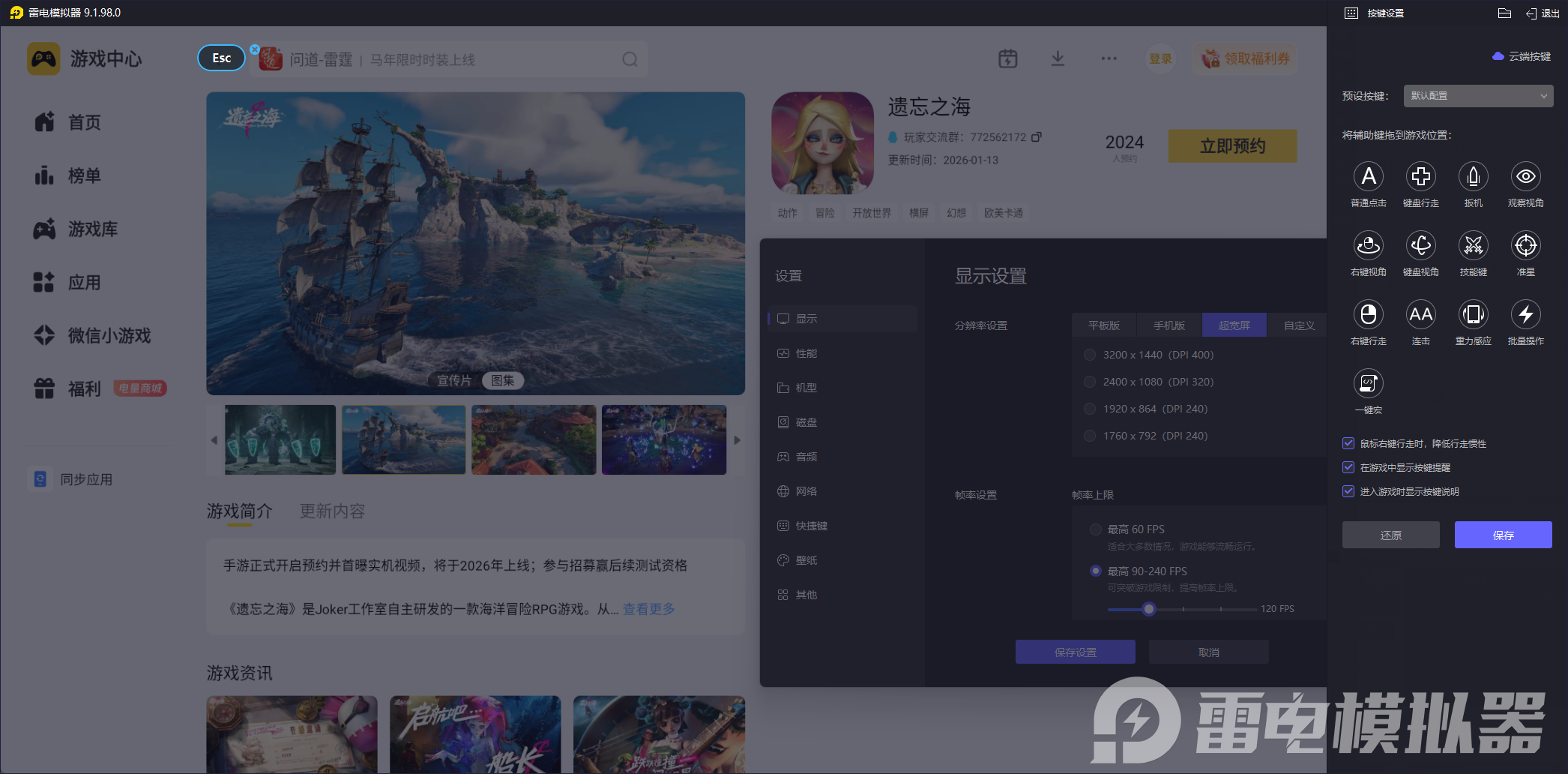Viewport: 1568px width, 774px height.
Task: Click 领取福利券 coupon button
Action: pos(1246,58)
